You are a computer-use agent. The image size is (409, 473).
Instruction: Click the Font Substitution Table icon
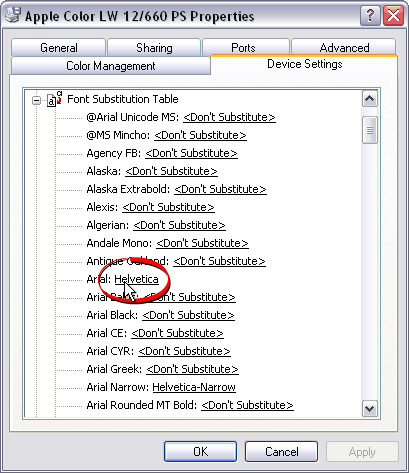(55, 99)
